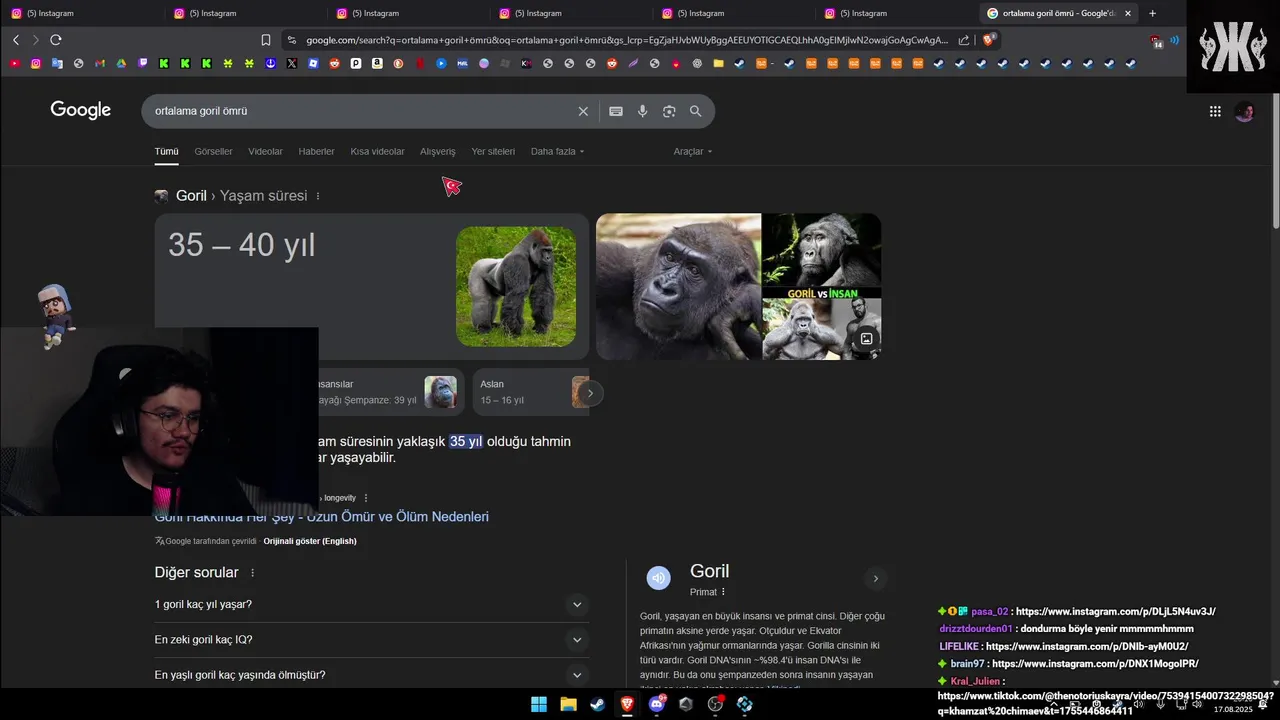
Task: Open options dots beside Diğer sorular
Action: click(252, 573)
